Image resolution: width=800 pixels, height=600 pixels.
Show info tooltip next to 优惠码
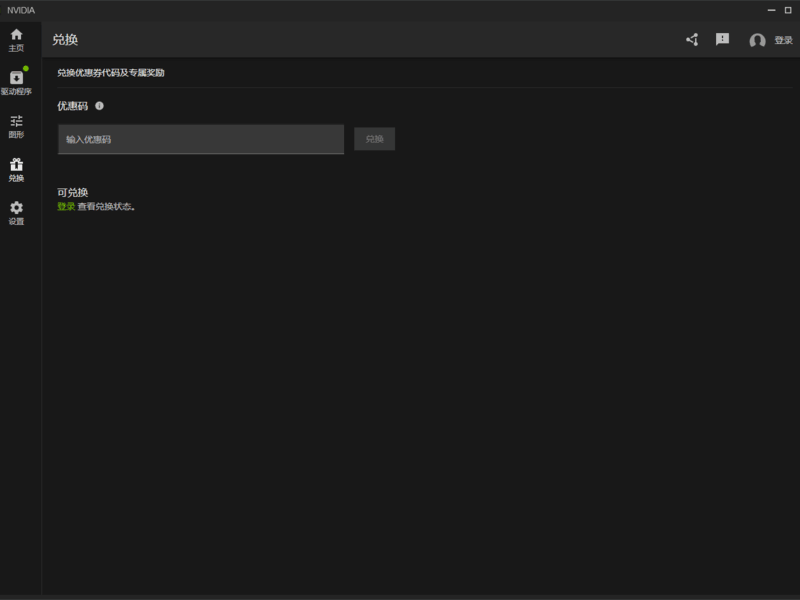[99, 106]
